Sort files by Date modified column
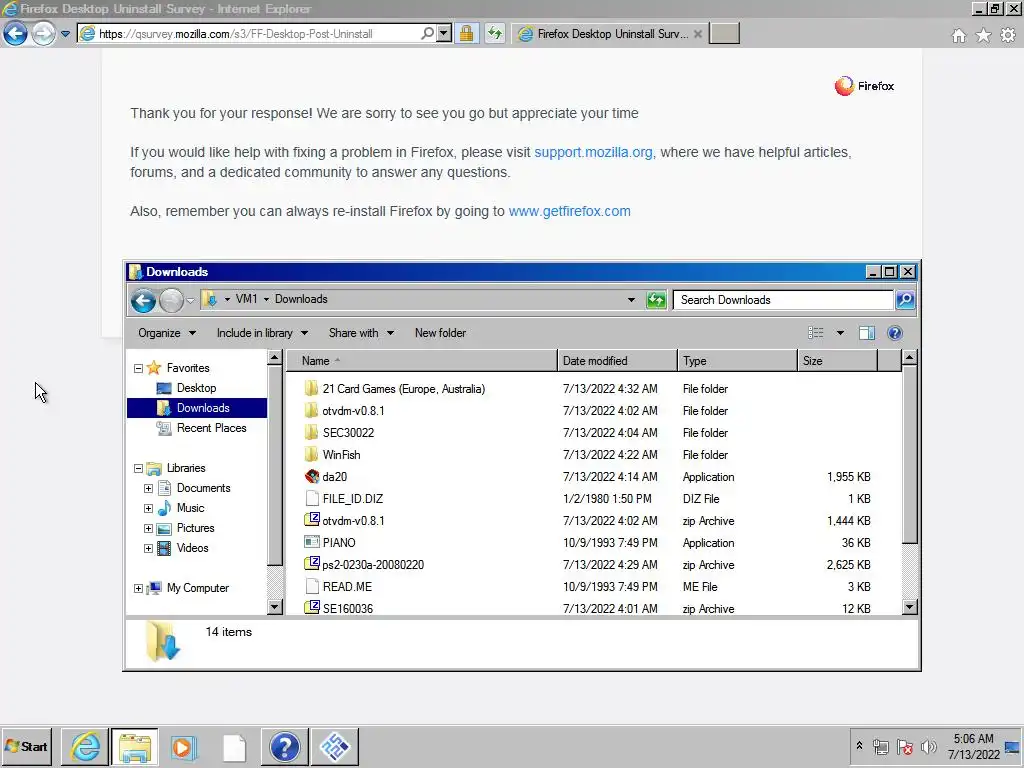The width and height of the screenshot is (1024, 768). click(x=618, y=360)
